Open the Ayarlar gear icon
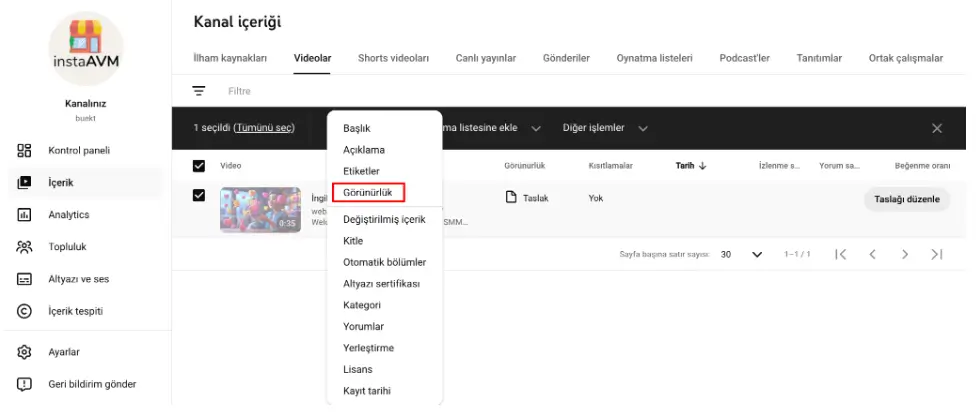This screenshot has height=420, width=976. [24, 352]
